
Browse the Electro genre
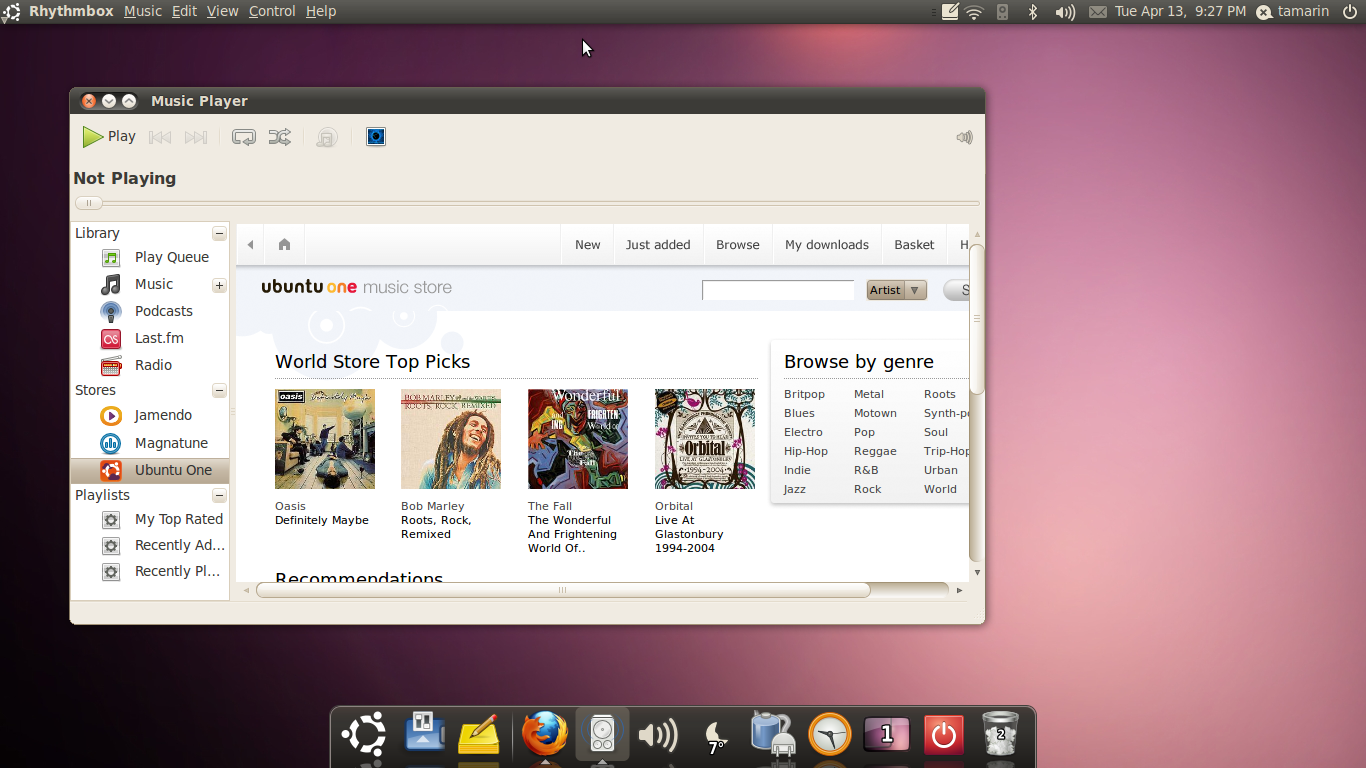click(x=803, y=432)
